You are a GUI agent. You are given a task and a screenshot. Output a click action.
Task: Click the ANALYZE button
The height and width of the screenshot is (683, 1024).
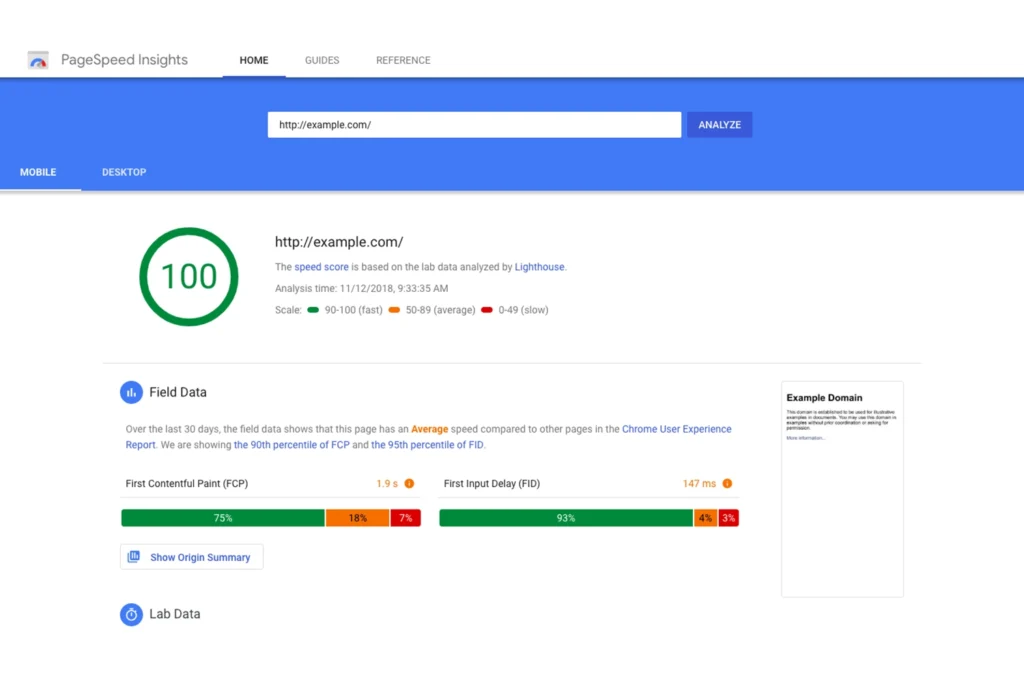[720, 125]
